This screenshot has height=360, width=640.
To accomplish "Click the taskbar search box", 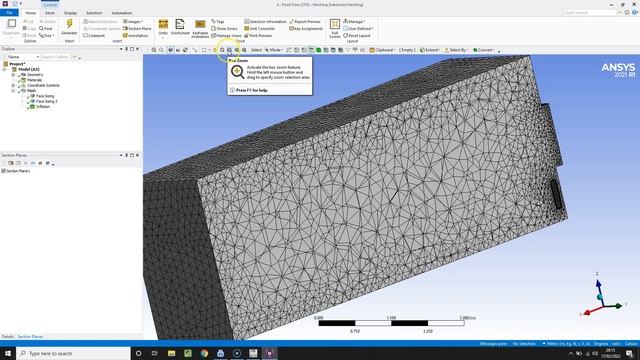I will [x=73, y=353].
